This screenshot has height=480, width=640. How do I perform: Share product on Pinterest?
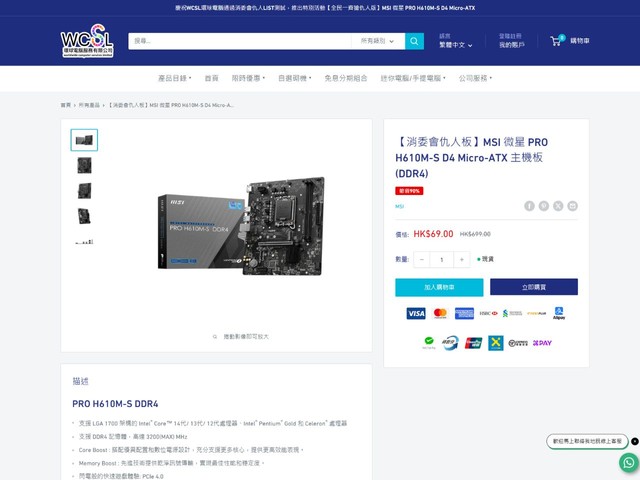544,206
